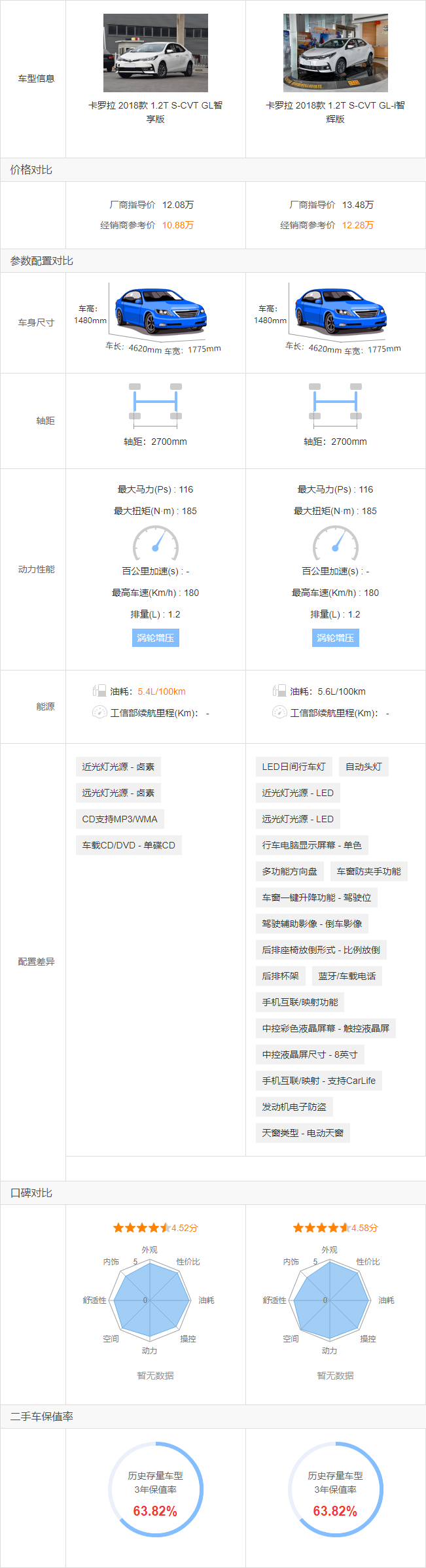Click the radar chart under 4.58分
The image size is (426, 1568).
(330, 1300)
